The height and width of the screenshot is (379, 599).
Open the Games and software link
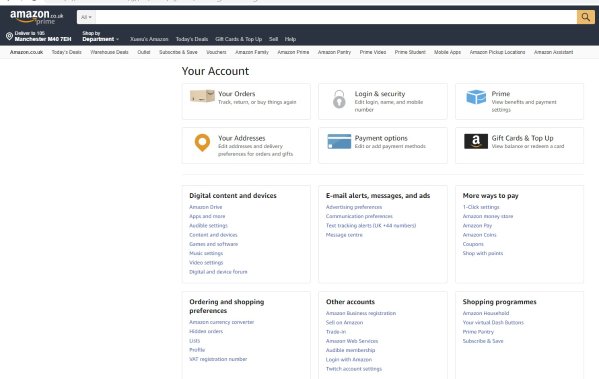214,244
